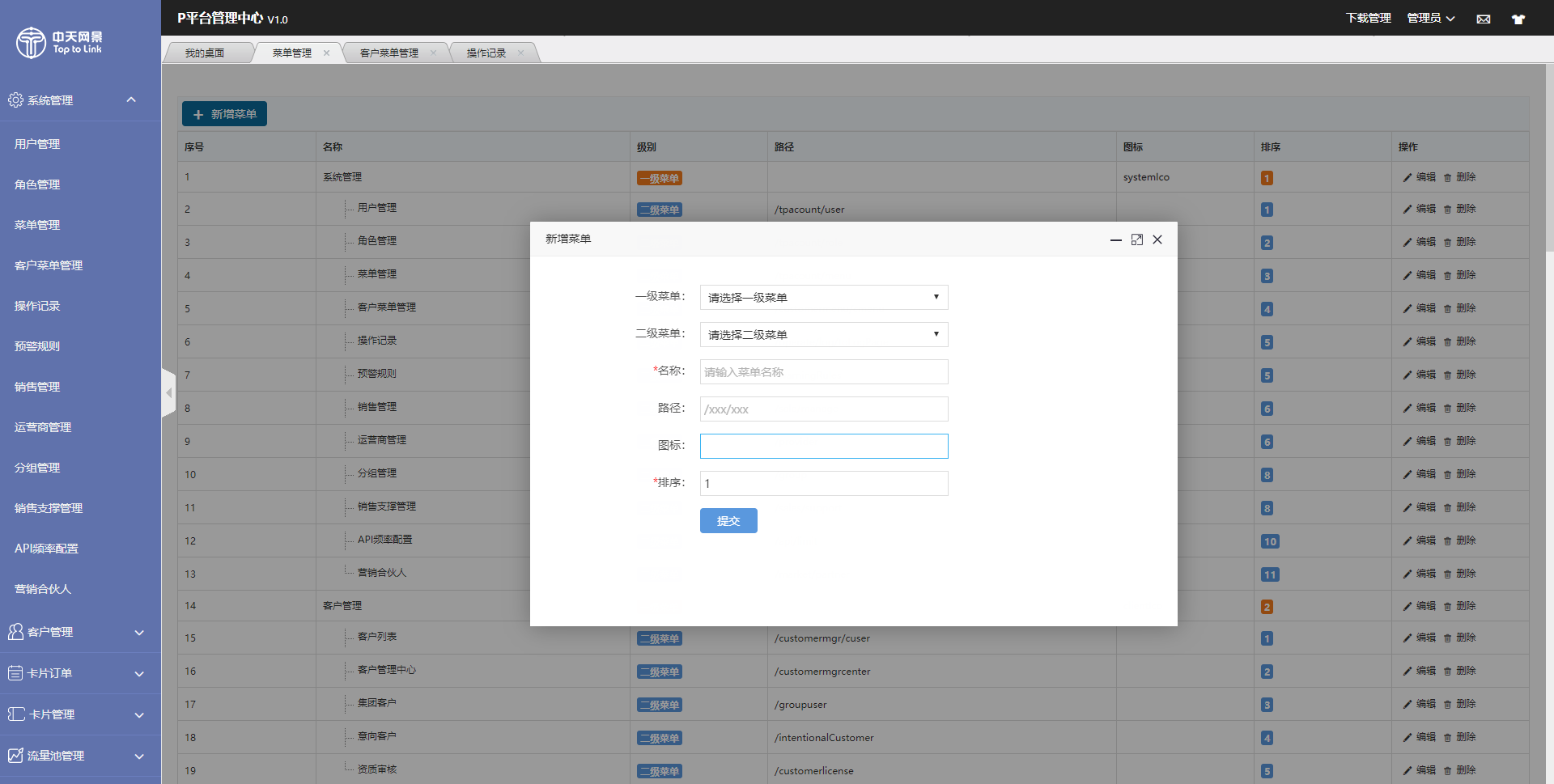Click the skin theme shirt icon
Screen dimensions: 1554x784
click(1518, 19)
